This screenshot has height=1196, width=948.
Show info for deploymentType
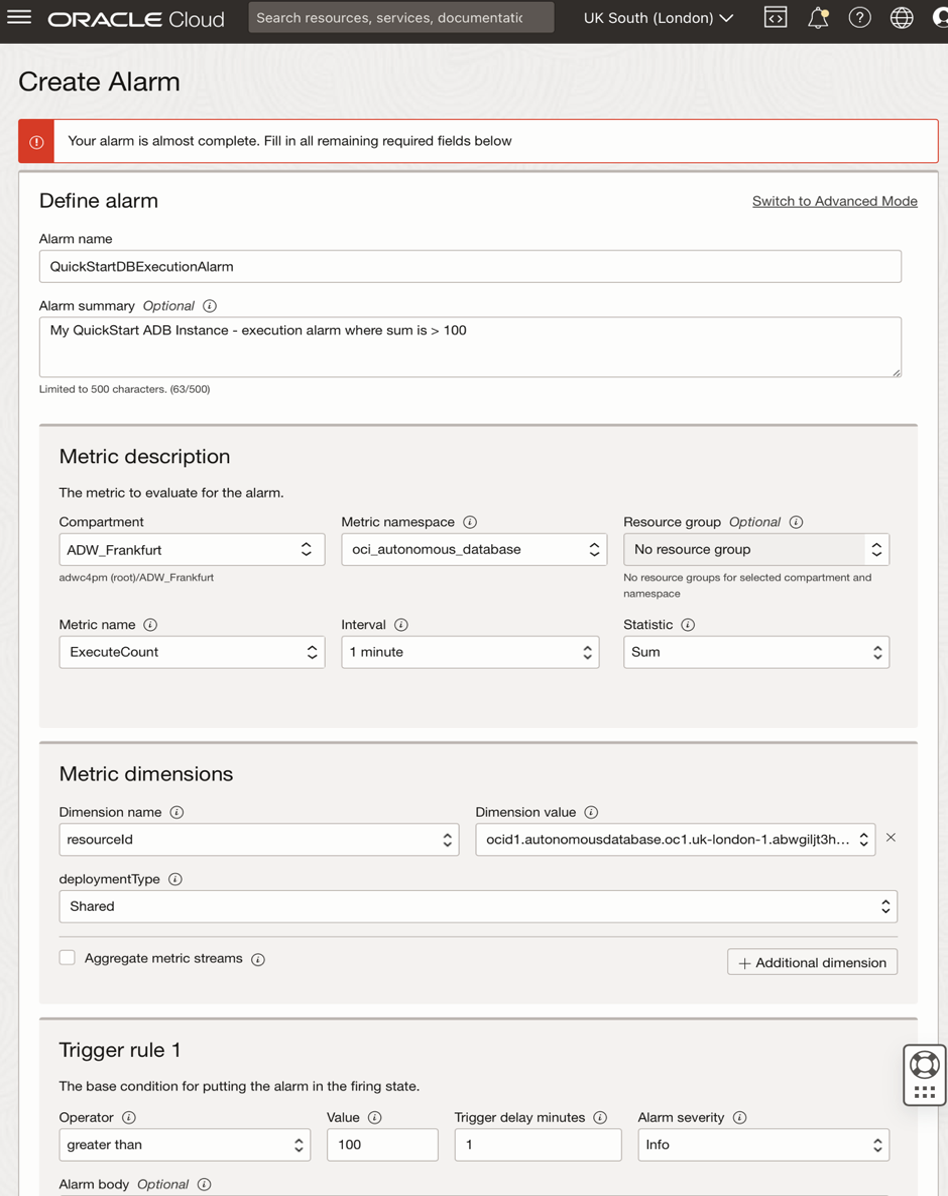(x=175, y=879)
